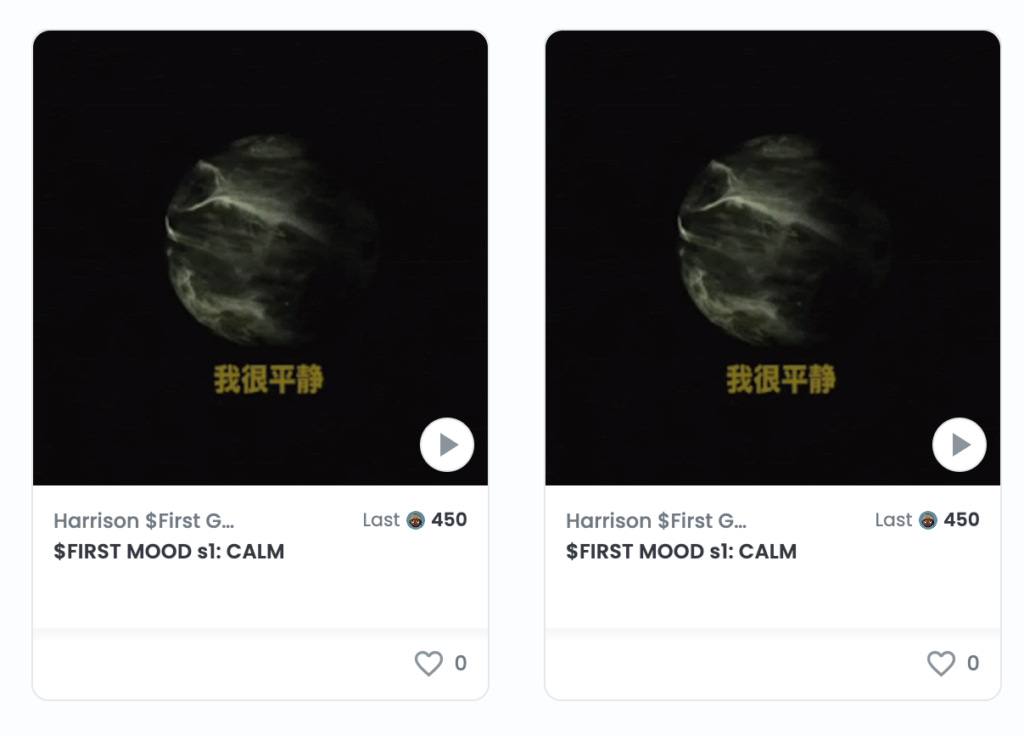Screen dimensions: 1024x735
Task: Click left card like count 0
Action: tap(460, 663)
